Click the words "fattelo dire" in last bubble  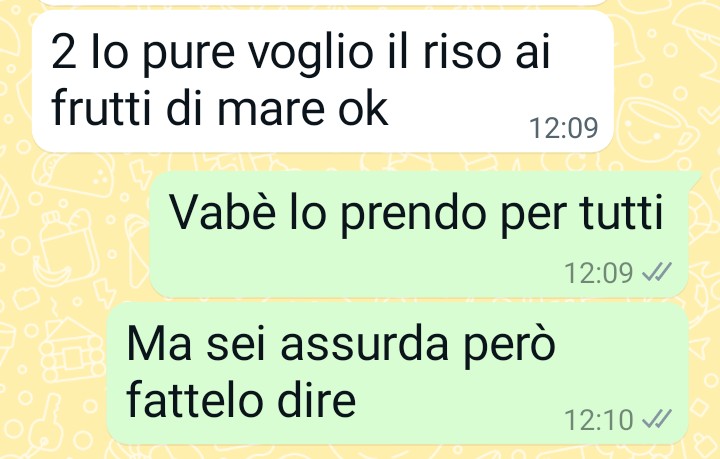click(x=241, y=399)
